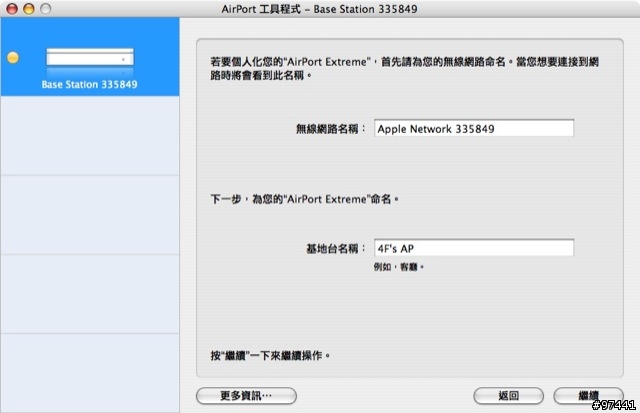Viewport: 640px width, 413px height.
Task: Click the 無線網路名稱 label
Action: coord(331,129)
